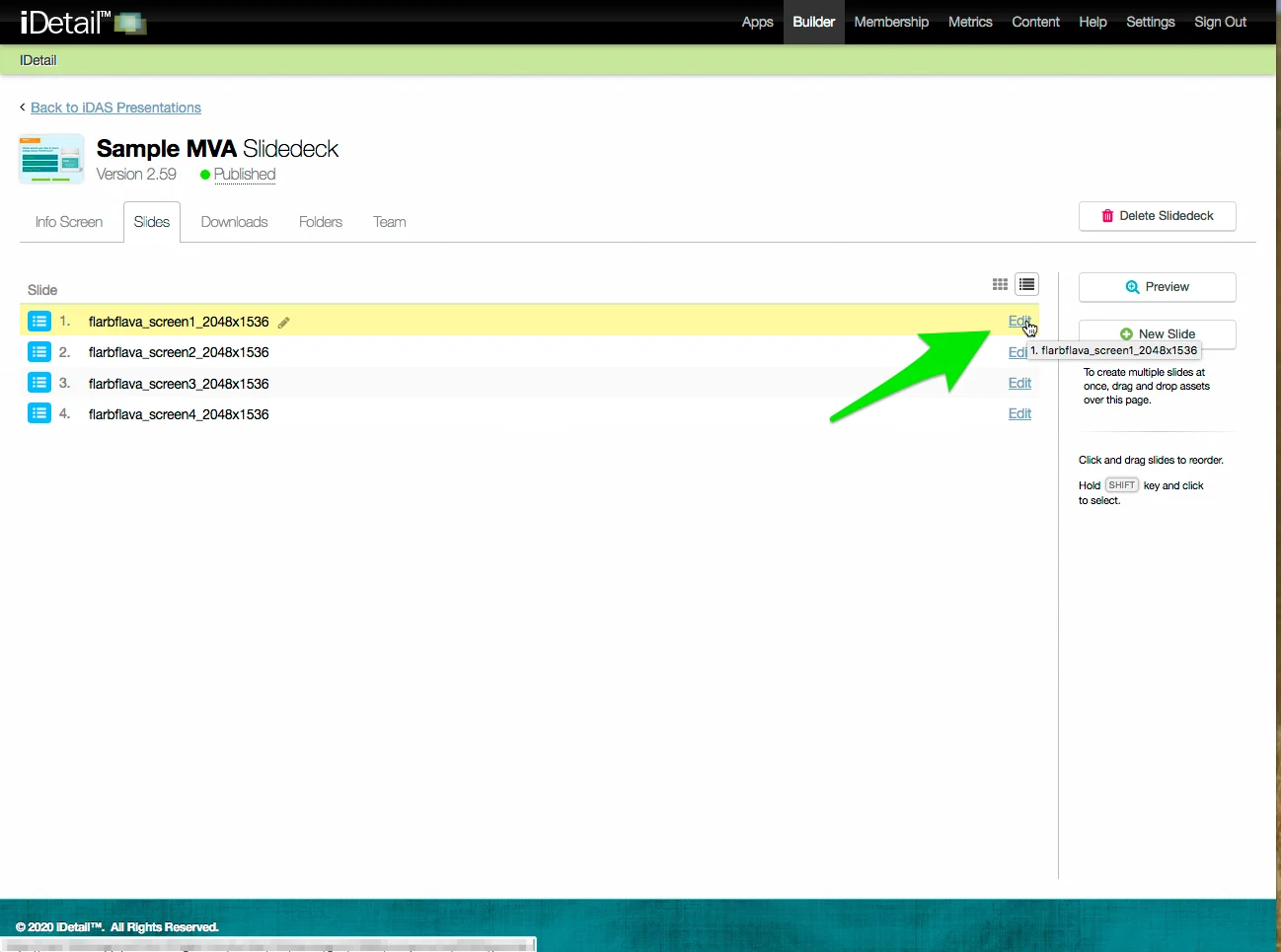
Task: Go to the Builder section
Action: (x=814, y=22)
